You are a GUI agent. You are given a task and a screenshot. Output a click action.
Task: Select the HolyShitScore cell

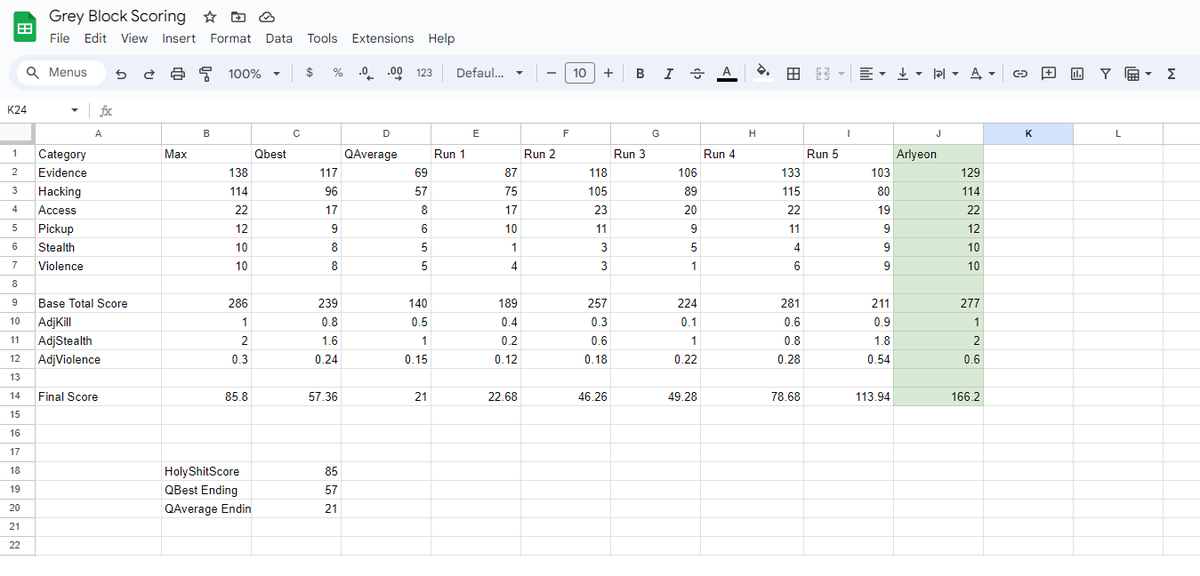pyautogui.click(x=206, y=471)
